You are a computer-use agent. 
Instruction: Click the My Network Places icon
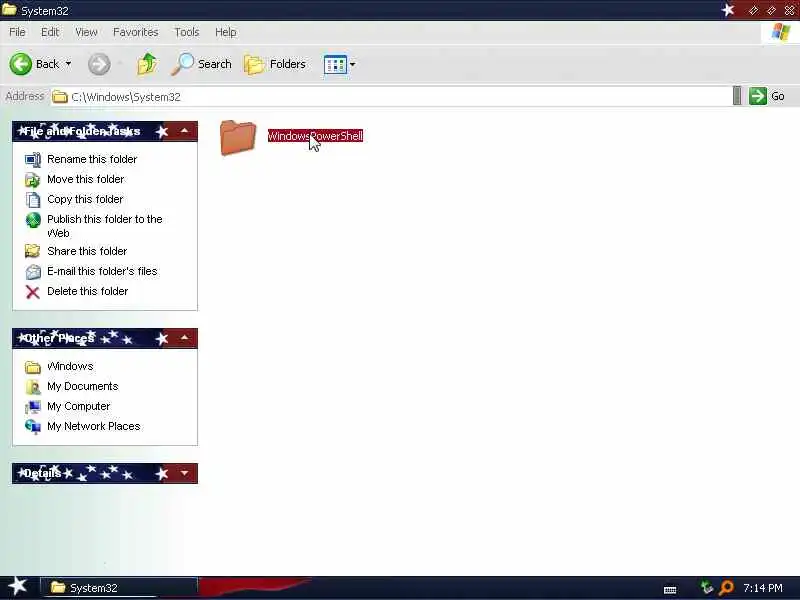(x=33, y=427)
